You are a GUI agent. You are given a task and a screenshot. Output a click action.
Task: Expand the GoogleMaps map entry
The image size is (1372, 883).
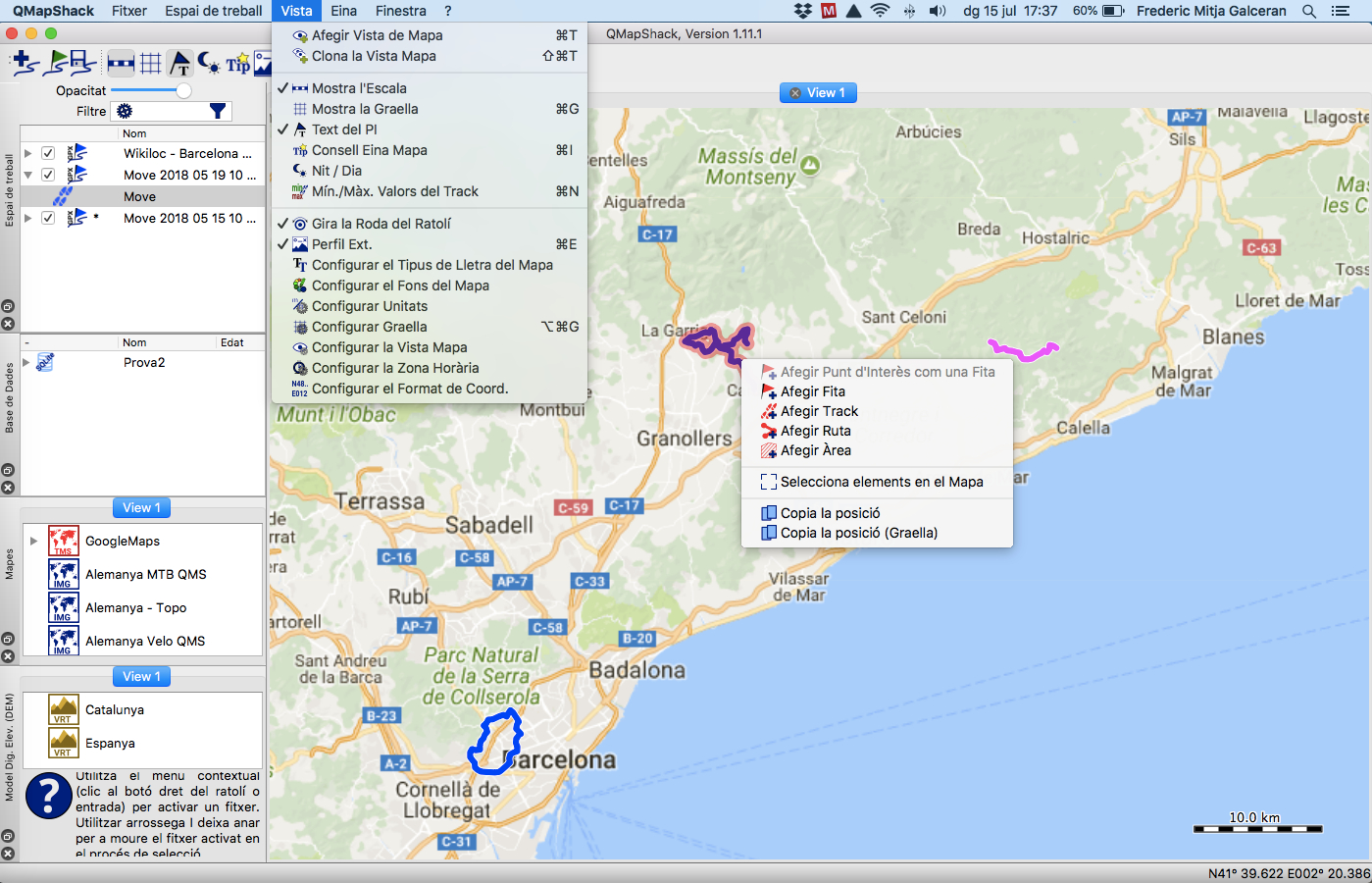pyautogui.click(x=34, y=541)
